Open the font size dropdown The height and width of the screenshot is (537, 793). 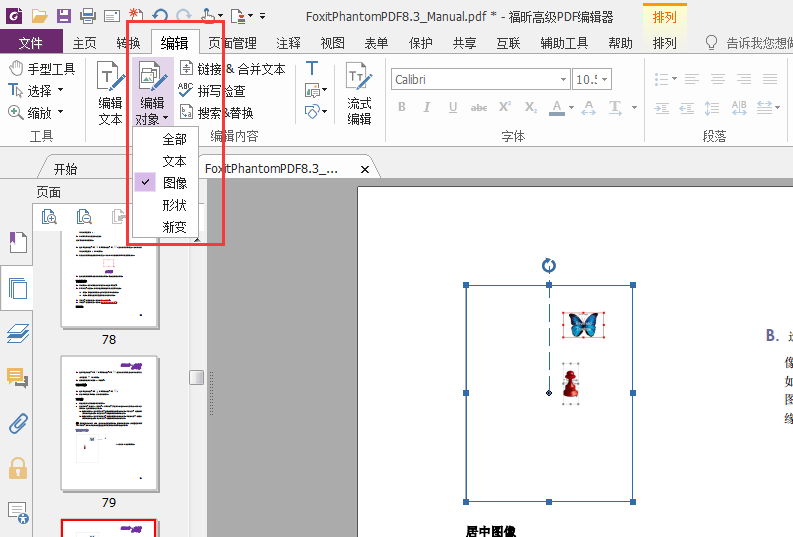(604, 79)
